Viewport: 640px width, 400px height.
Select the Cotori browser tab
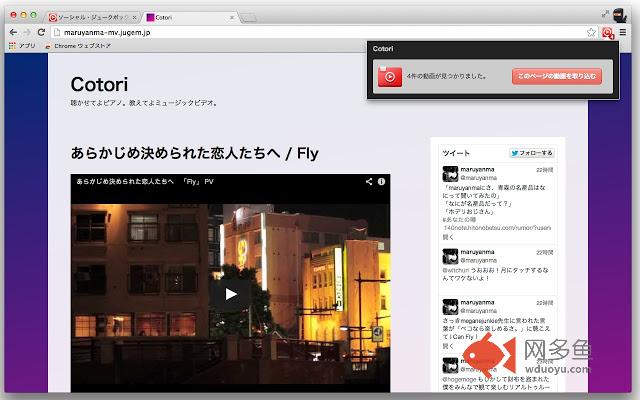(x=190, y=18)
